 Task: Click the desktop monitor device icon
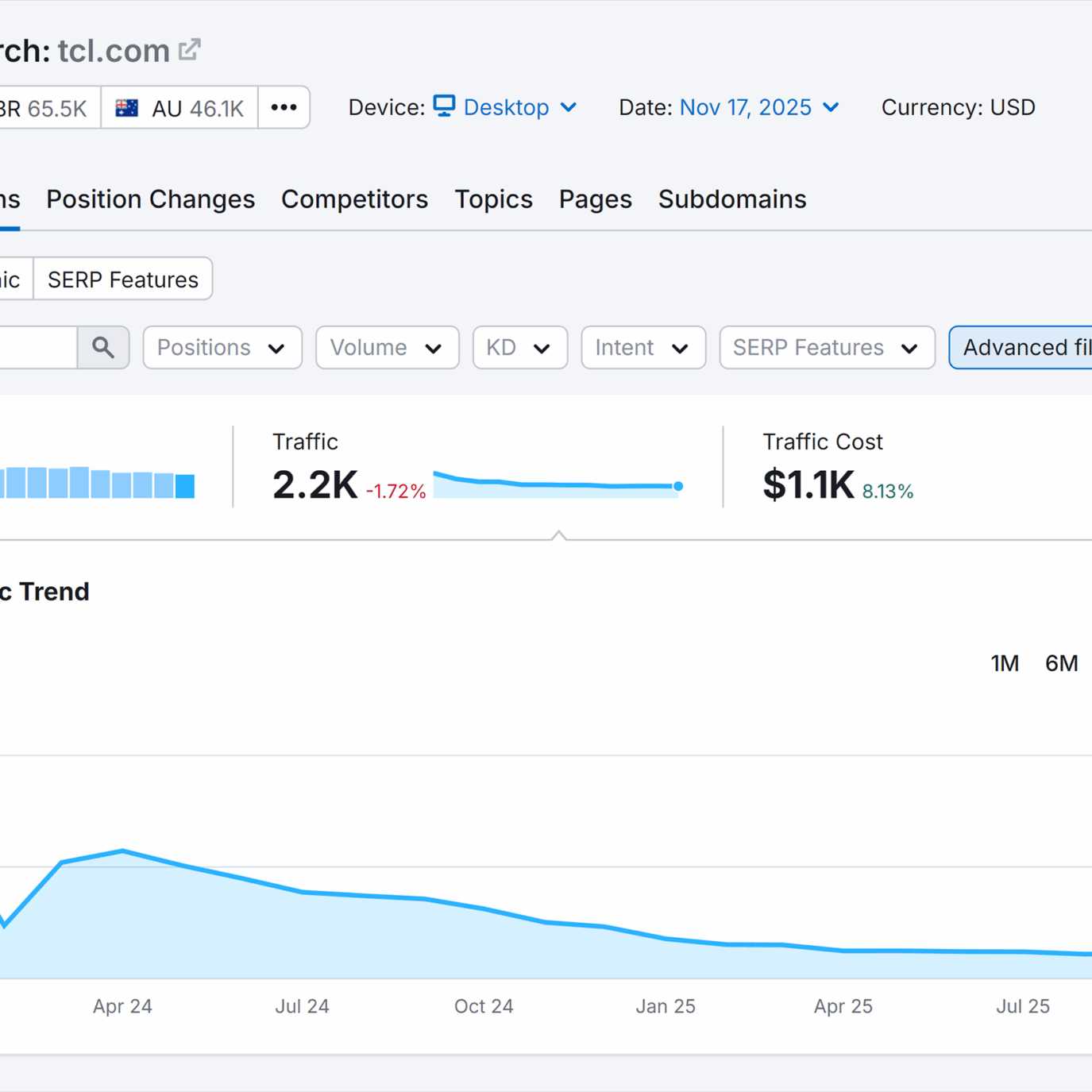pos(444,106)
